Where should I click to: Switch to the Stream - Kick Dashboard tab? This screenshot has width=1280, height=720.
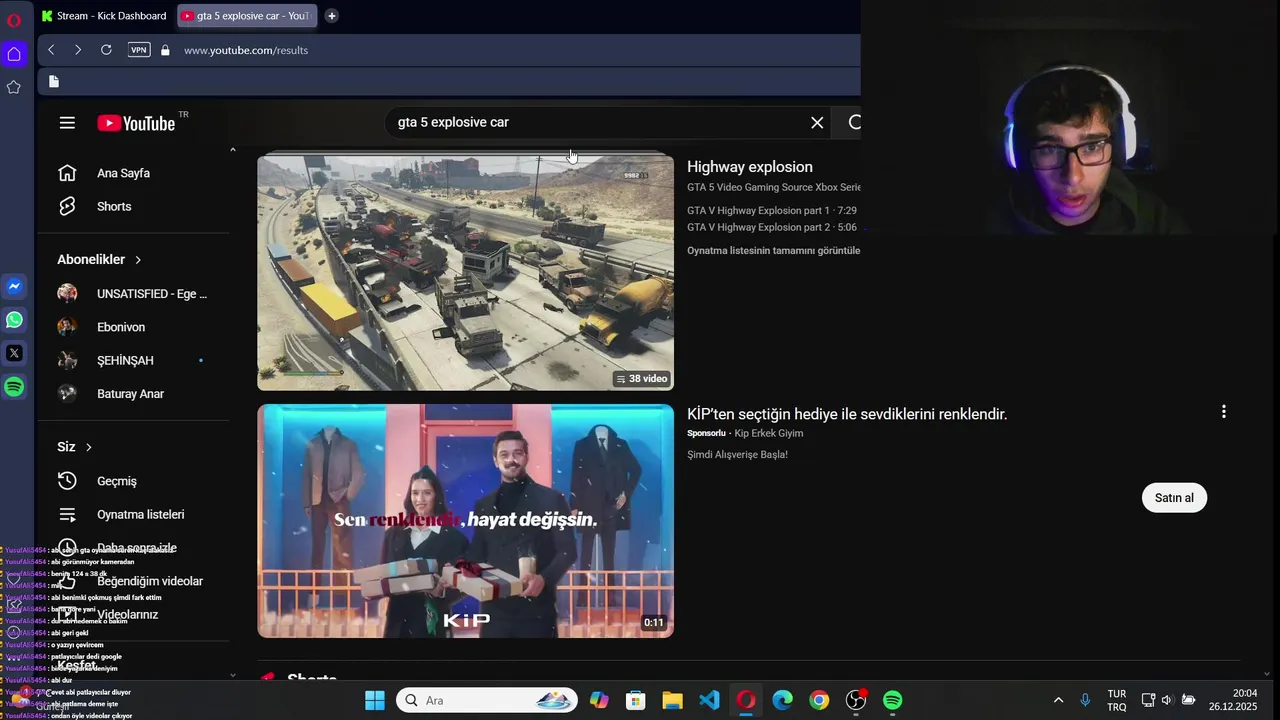[104, 16]
